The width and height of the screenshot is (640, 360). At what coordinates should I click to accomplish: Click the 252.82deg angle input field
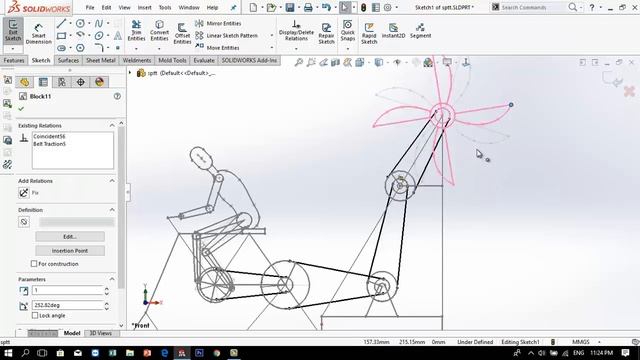(67, 305)
